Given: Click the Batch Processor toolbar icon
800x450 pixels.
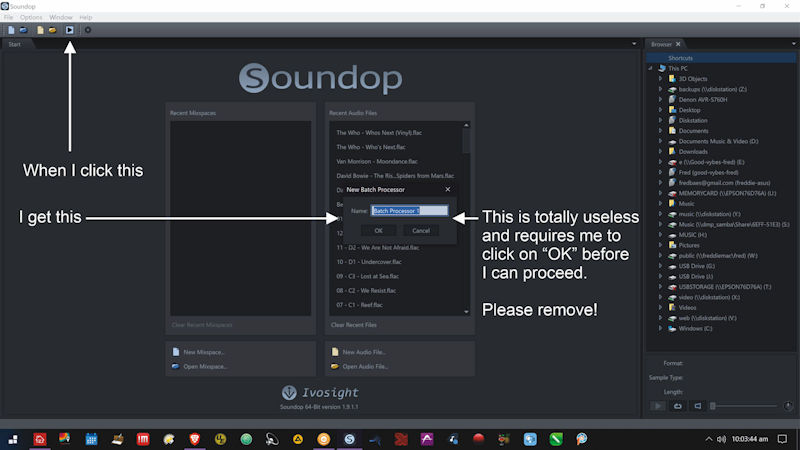Looking at the screenshot, I should tap(69, 30).
